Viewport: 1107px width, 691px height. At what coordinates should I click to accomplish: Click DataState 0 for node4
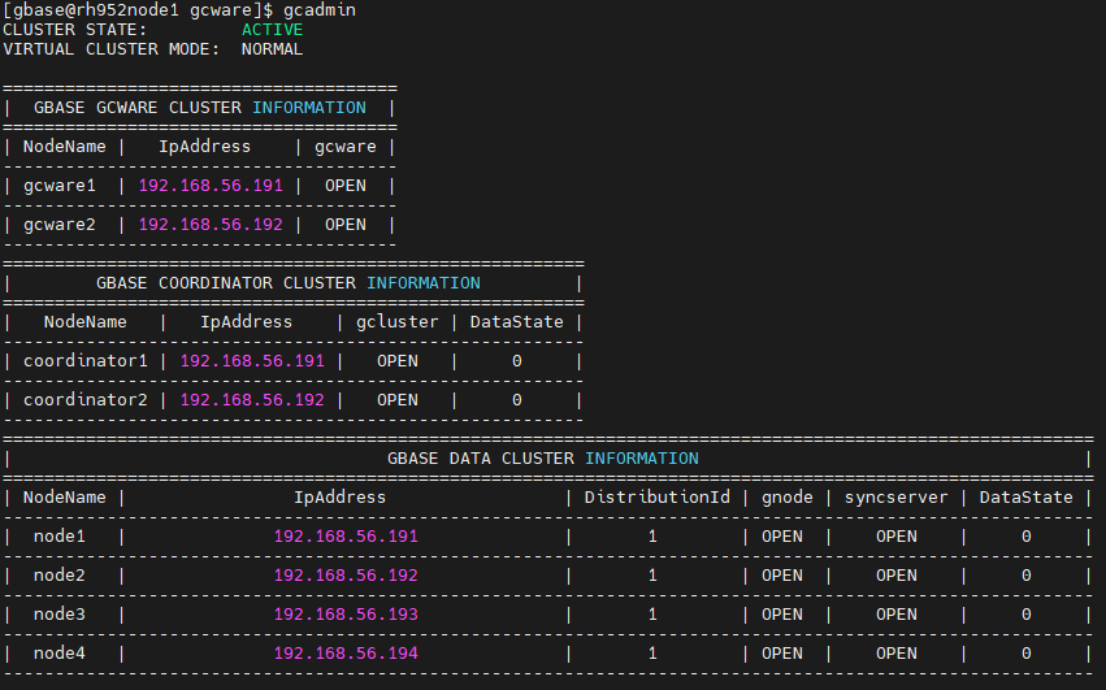1026,653
